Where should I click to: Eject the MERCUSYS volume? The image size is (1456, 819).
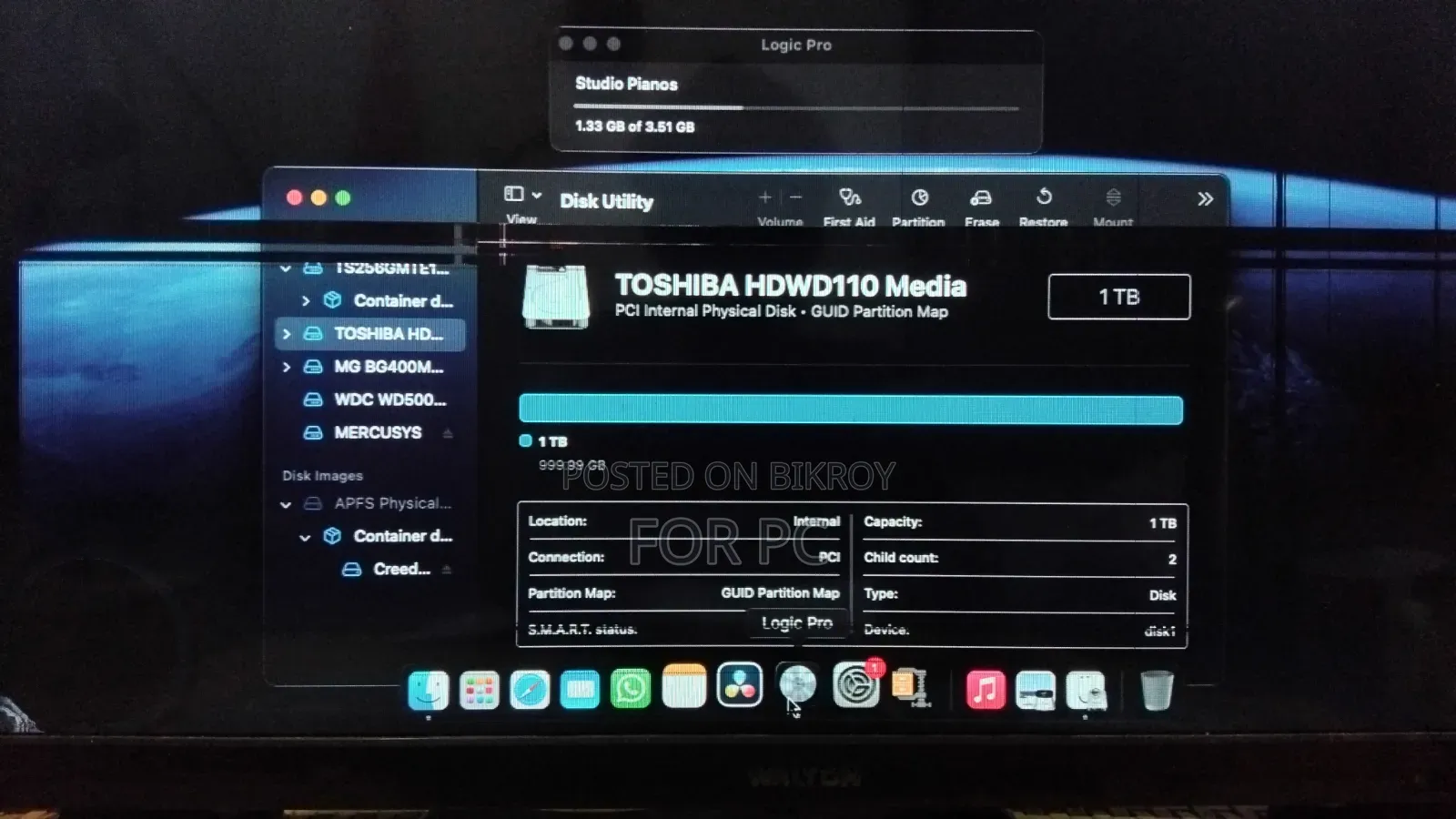[448, 433]
